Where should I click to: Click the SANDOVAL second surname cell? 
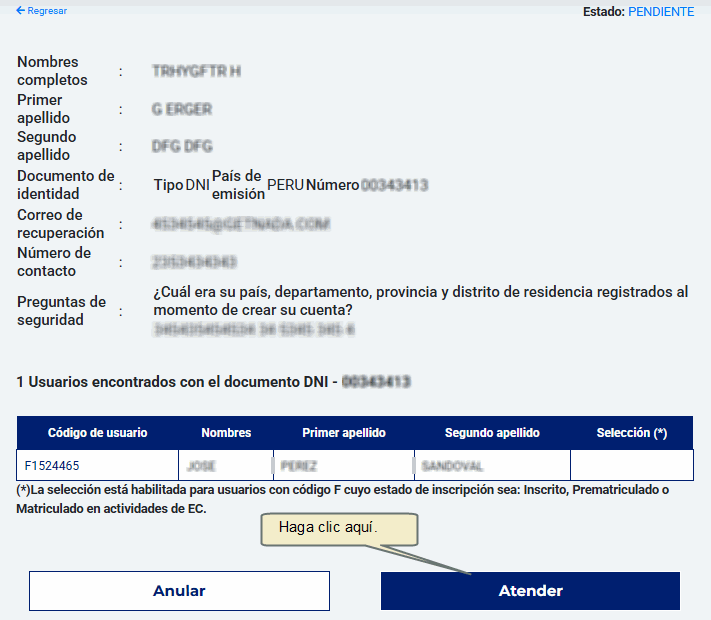(x=452, y=466)
